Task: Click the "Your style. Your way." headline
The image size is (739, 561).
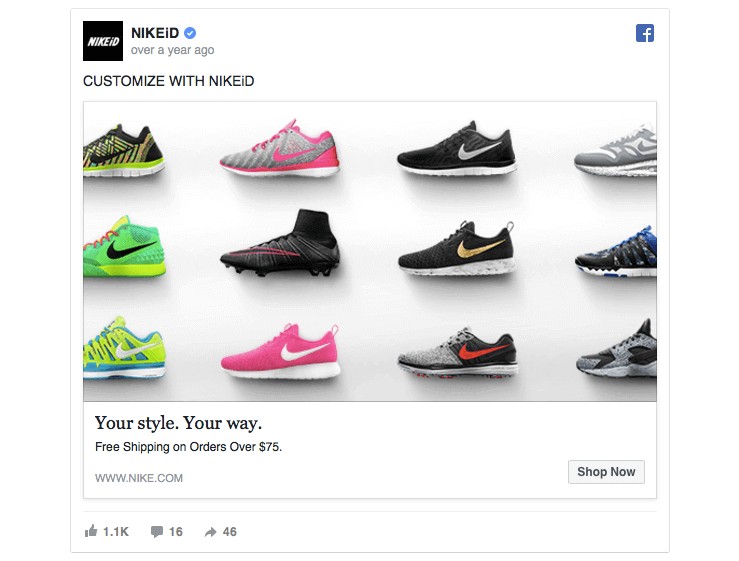Action: (178, 422)
